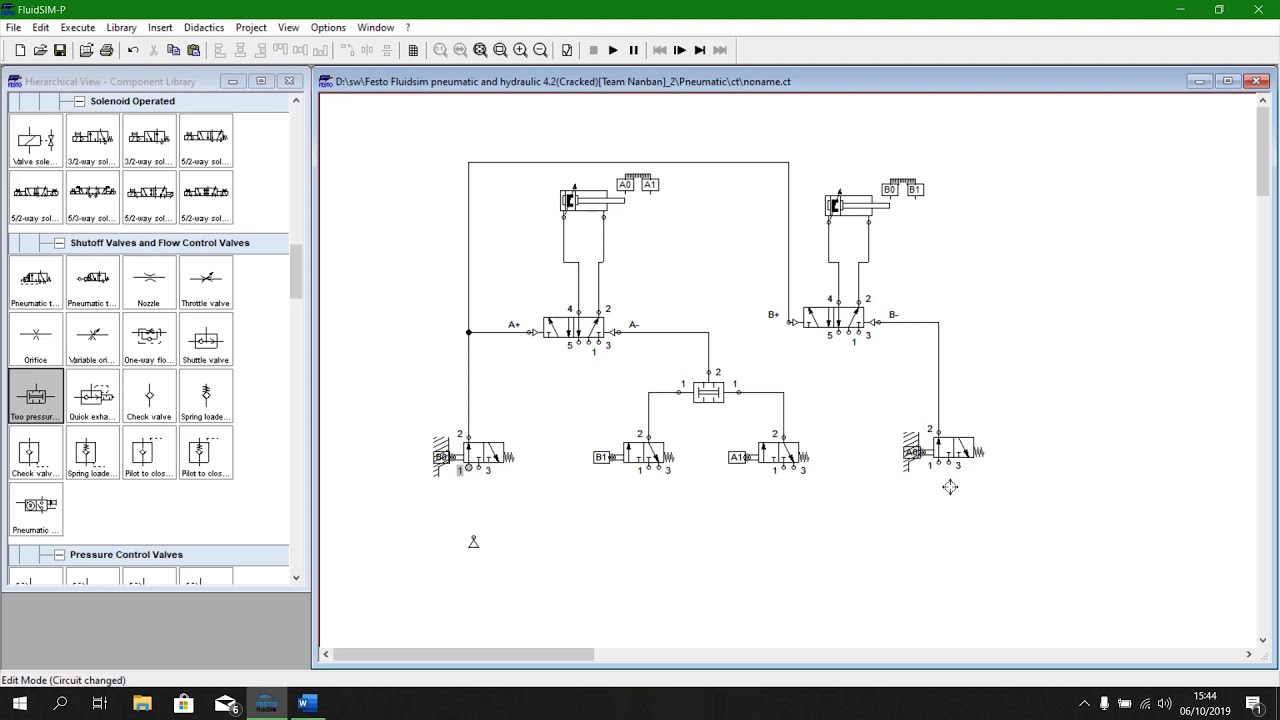Click the Print toolbar icon

pos(106,50)
